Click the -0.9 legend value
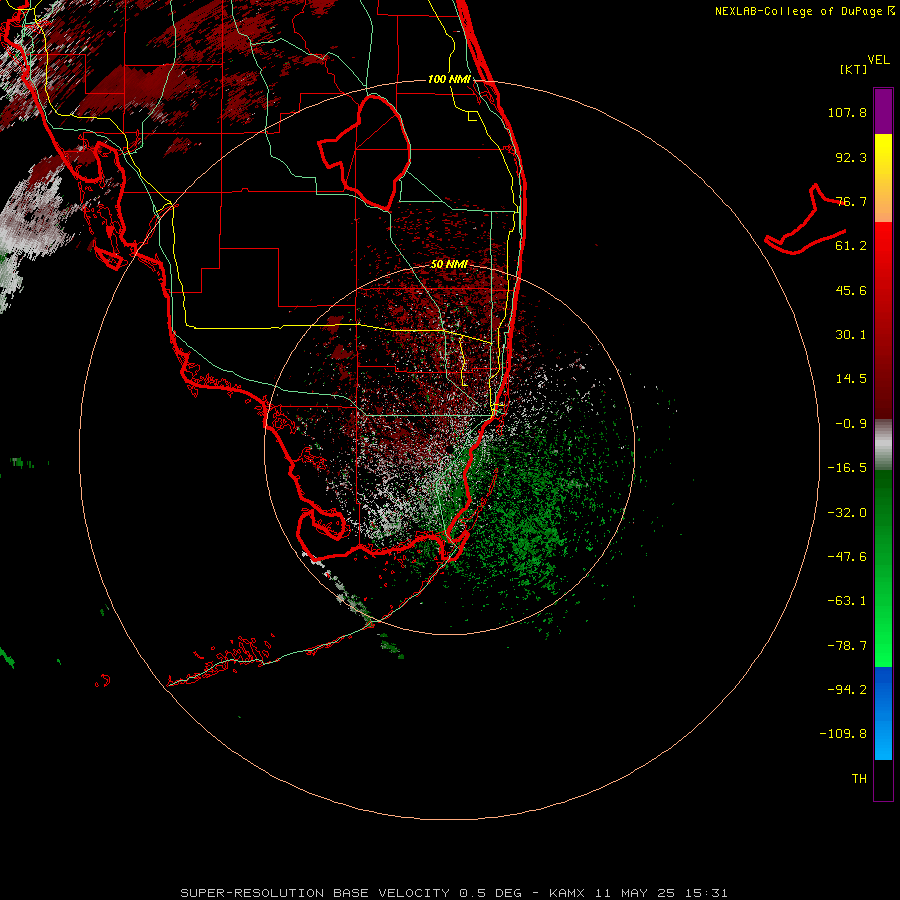This screenshot has width=900, height=900. pos(851,424)
